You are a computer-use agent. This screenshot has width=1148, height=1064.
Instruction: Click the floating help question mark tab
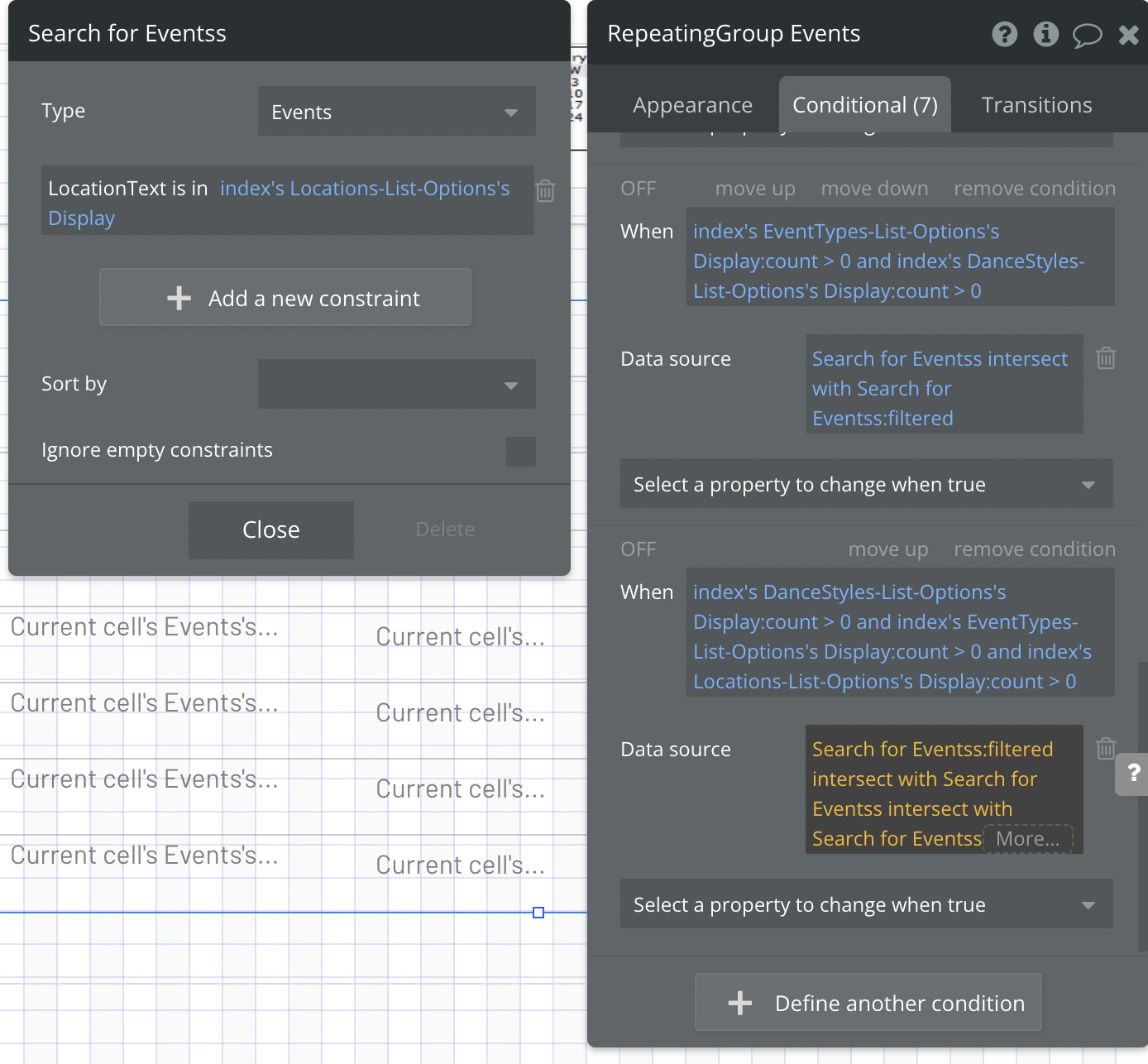tap(1132, 774)
